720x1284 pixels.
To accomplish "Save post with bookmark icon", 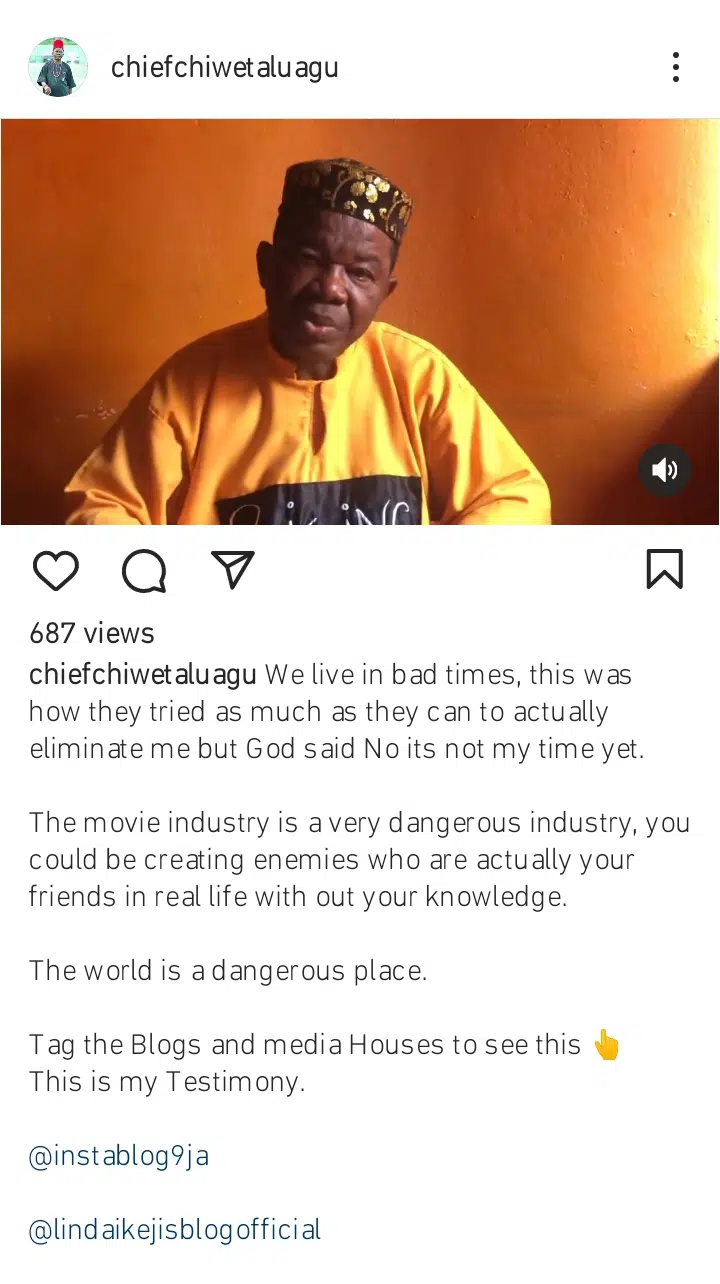I will click(664, 569).
